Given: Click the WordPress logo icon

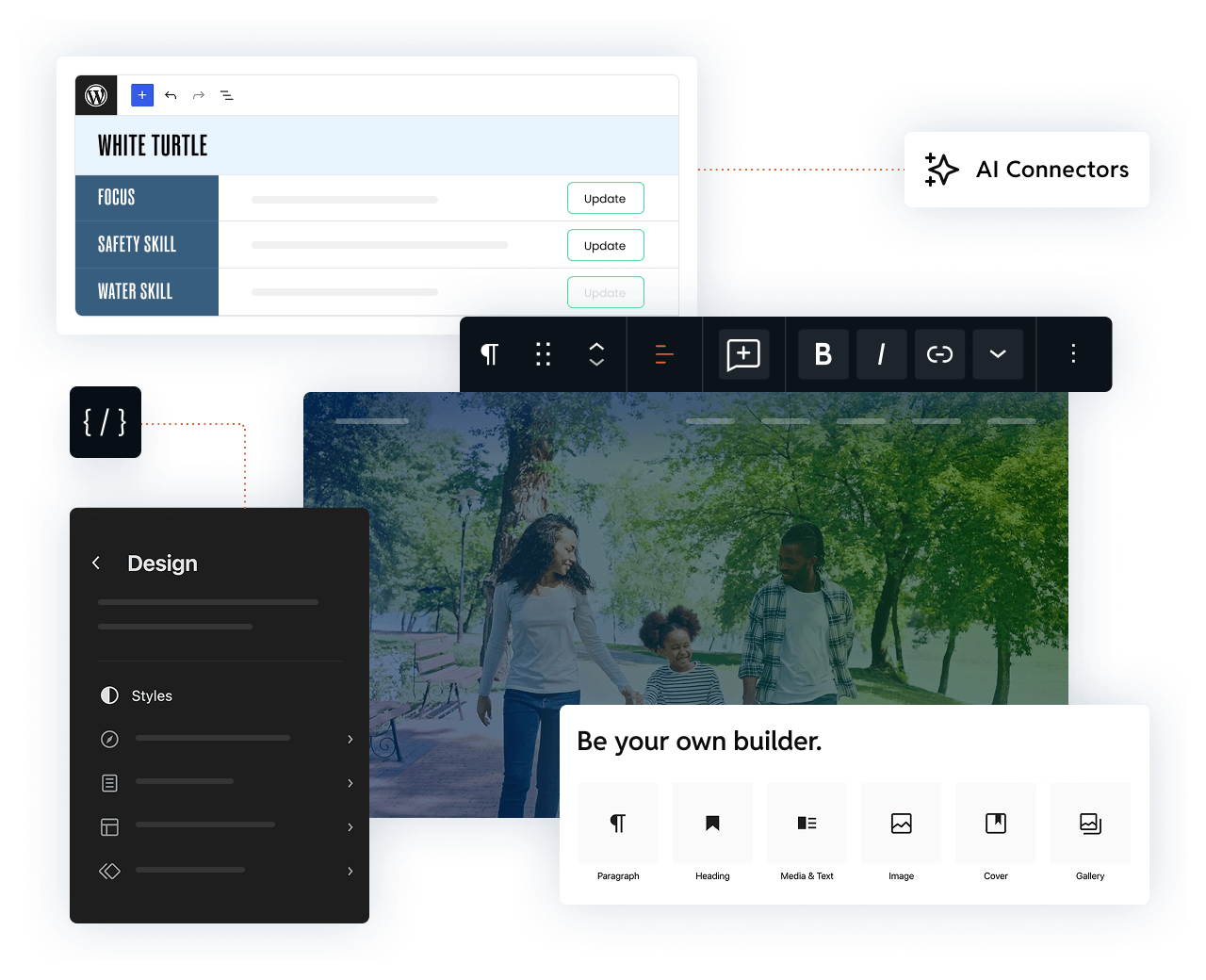Looking at the screenshot, I should [x=96, y=95].
